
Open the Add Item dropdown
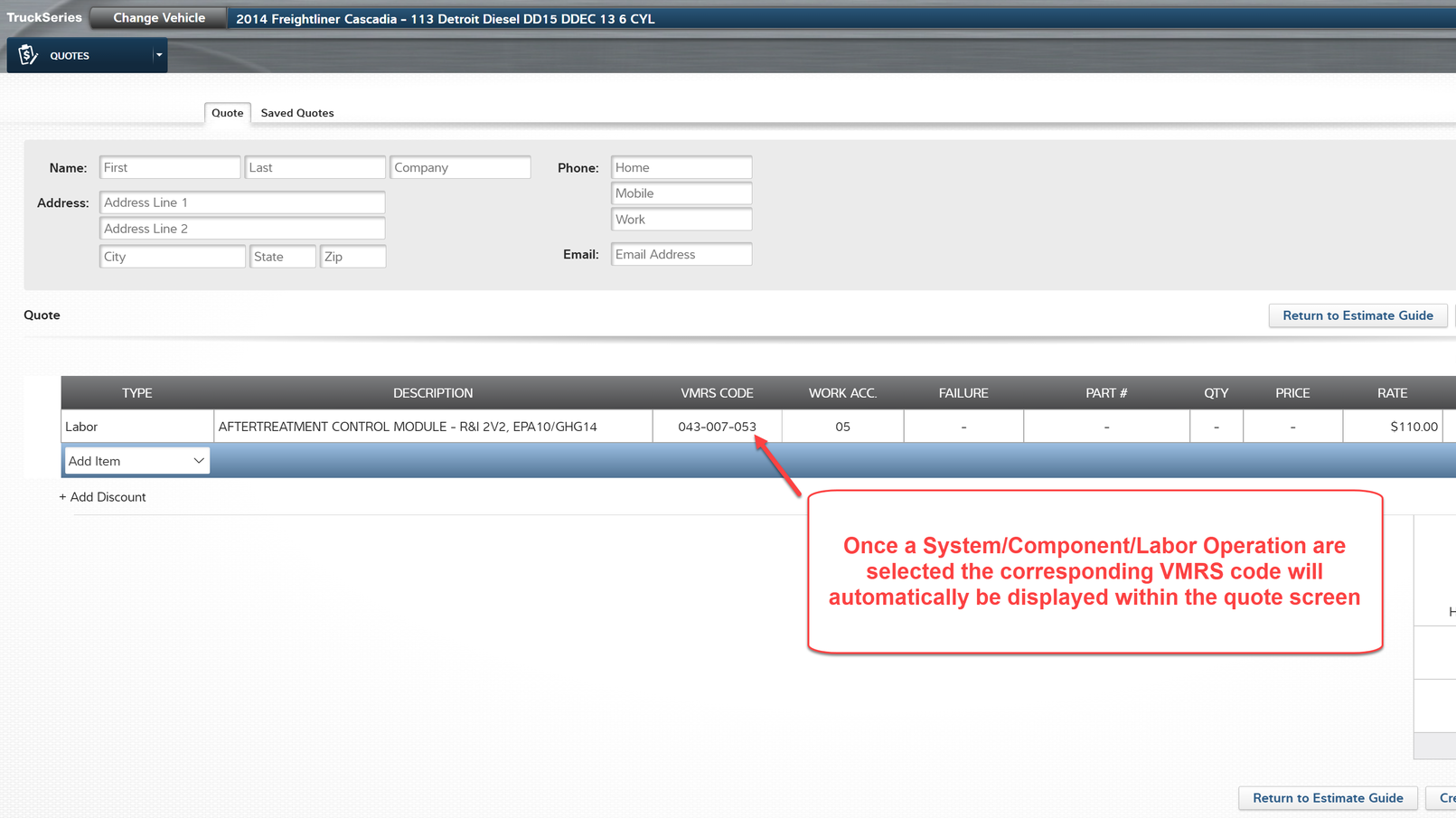136,460
